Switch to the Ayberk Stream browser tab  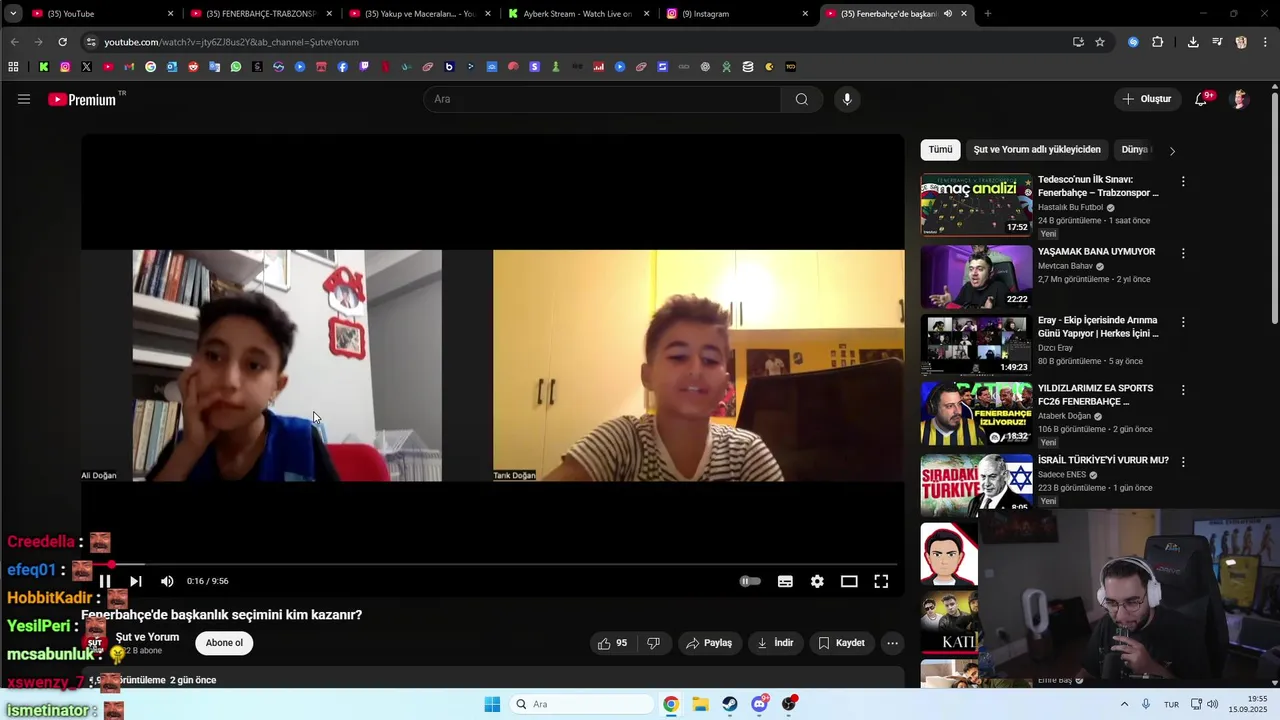coord(577,14)
